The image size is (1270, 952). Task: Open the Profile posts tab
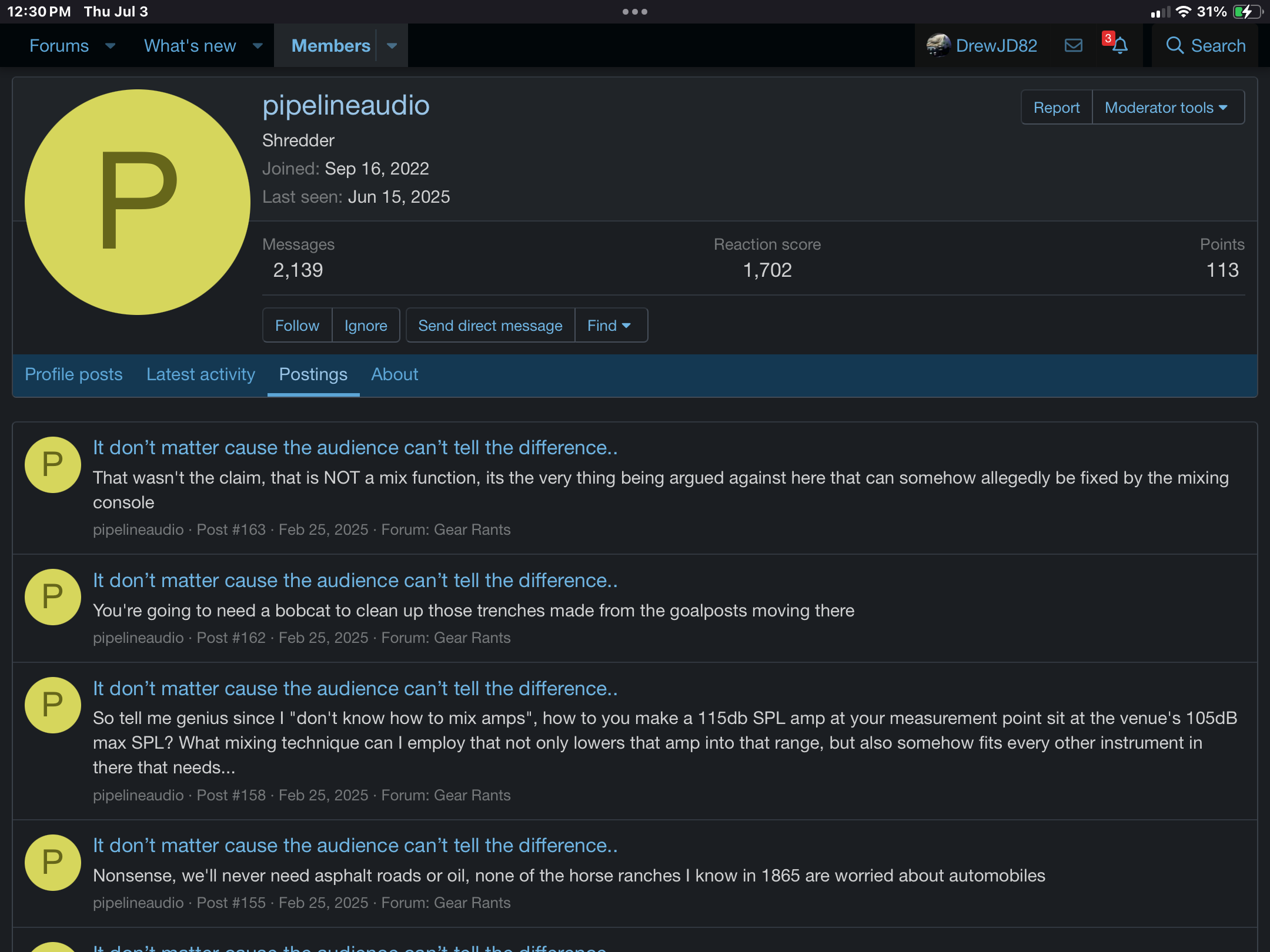[x=73, y=374]
